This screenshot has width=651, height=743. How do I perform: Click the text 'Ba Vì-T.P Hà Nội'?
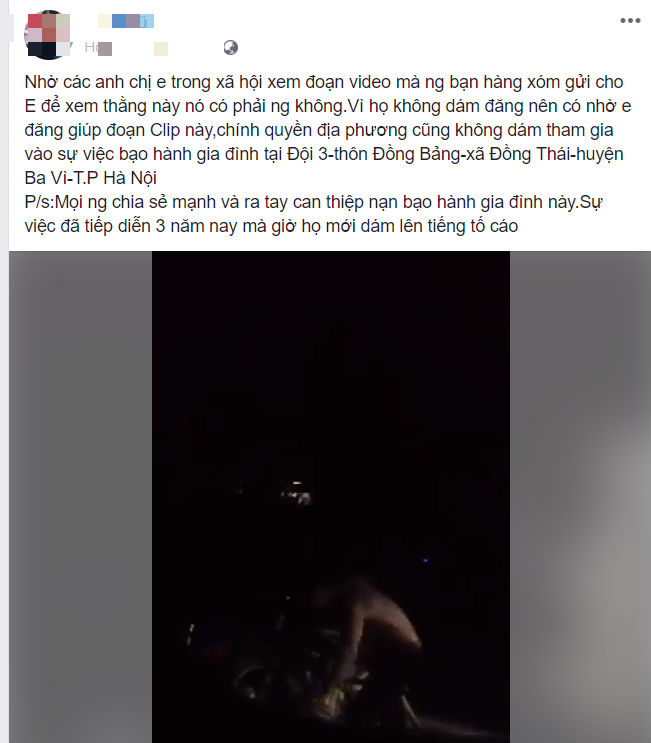(x=90, y=178)
